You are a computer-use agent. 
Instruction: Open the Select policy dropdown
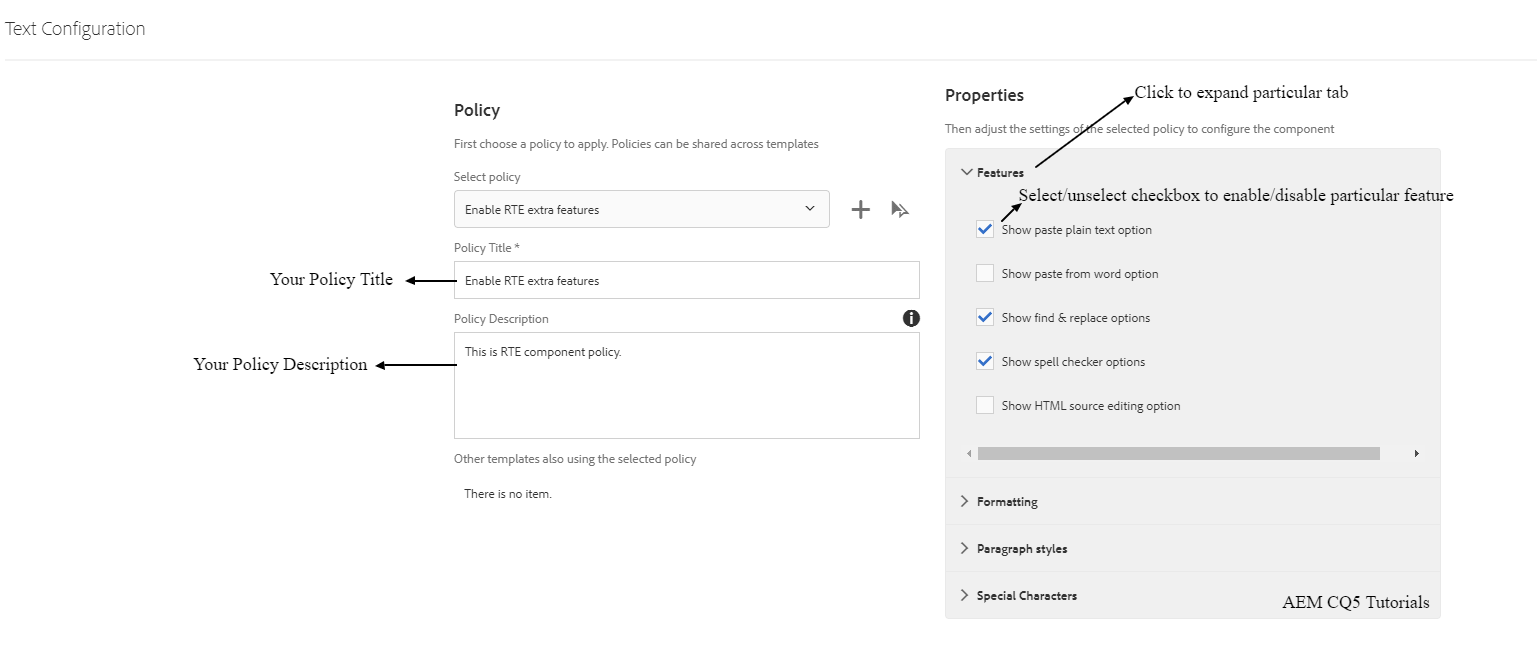[809, 209]
